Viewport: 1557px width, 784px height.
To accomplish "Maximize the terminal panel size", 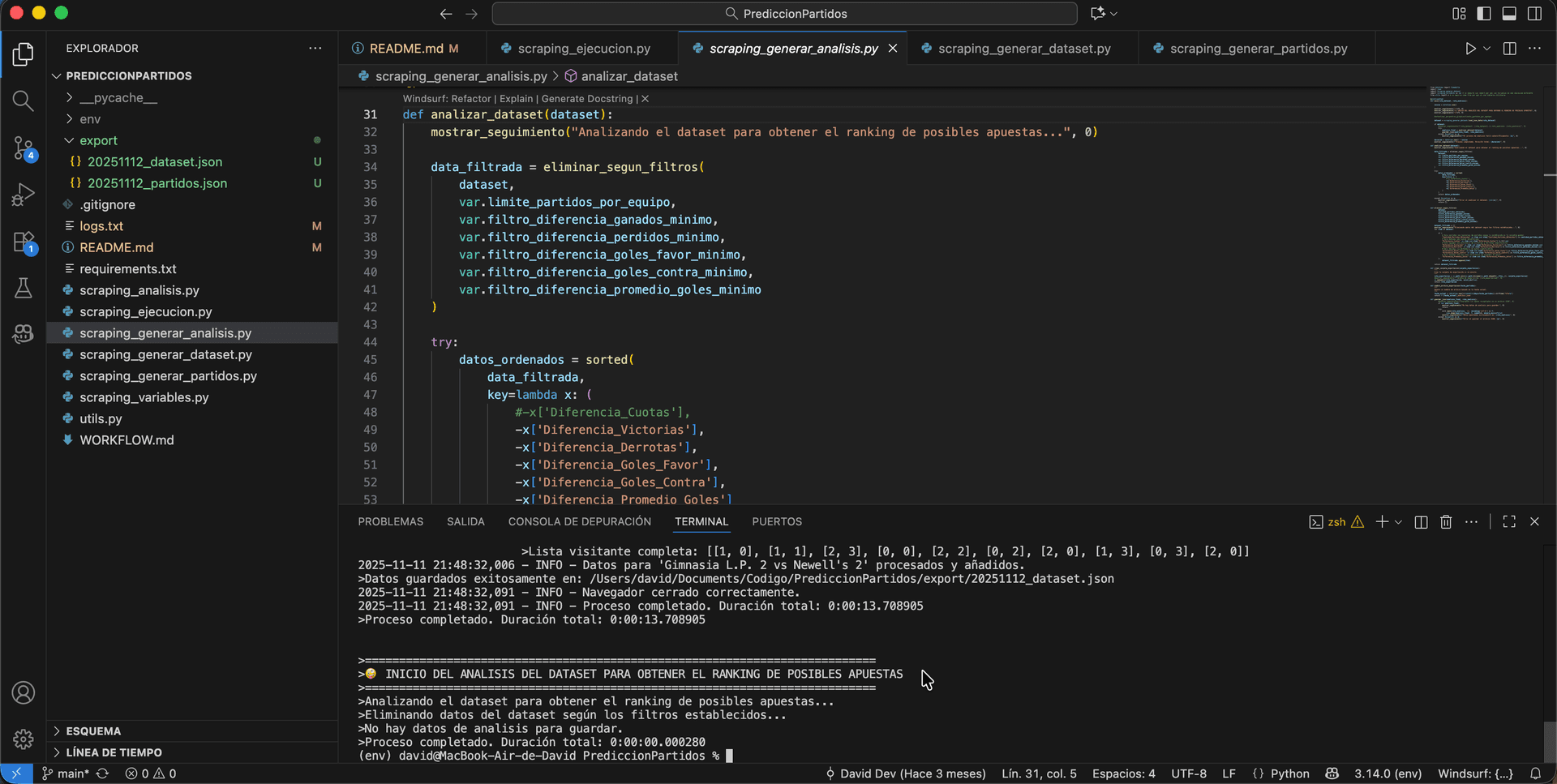I will [x=1509, y=522].
